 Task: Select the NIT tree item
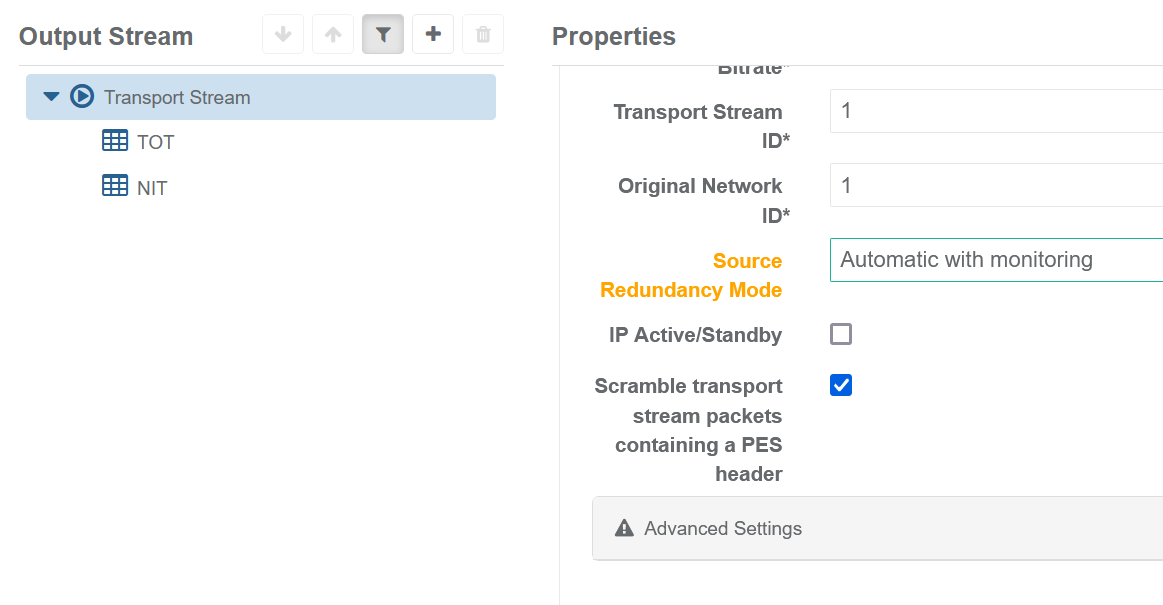tap(152, 187)
